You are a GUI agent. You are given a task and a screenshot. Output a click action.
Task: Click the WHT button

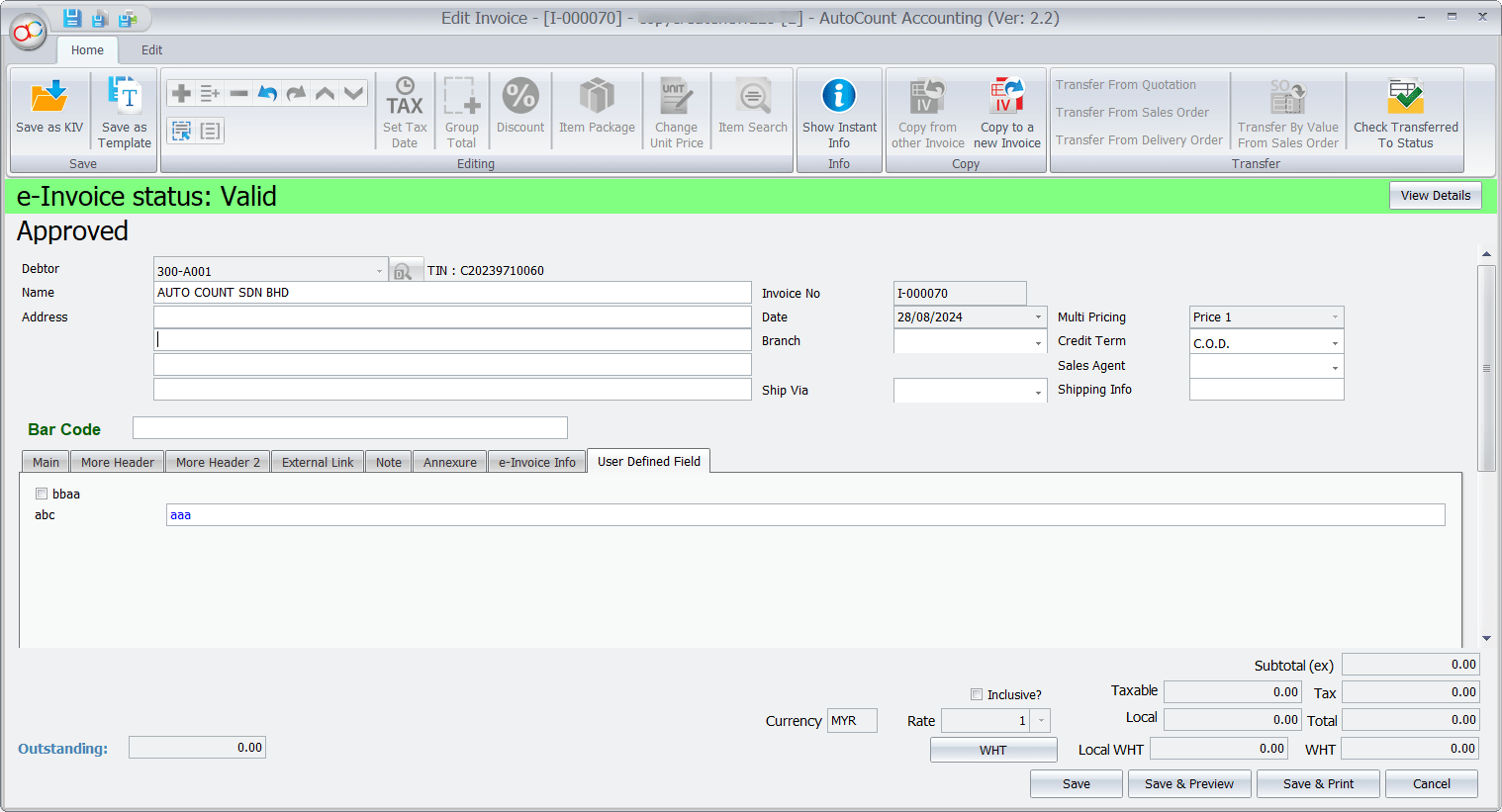click(993, 751)
